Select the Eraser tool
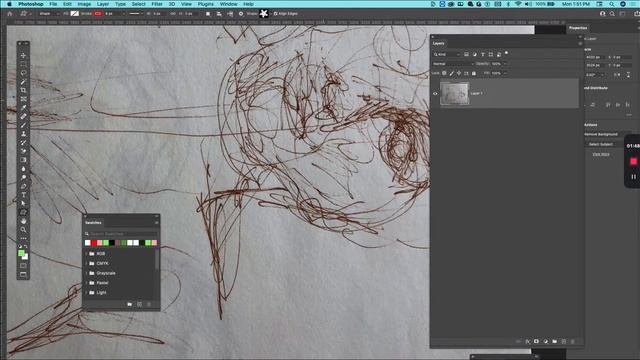Image resolution: width=640 pixels, height=360 pixels. pyautogui.click(x=23, y=151)
